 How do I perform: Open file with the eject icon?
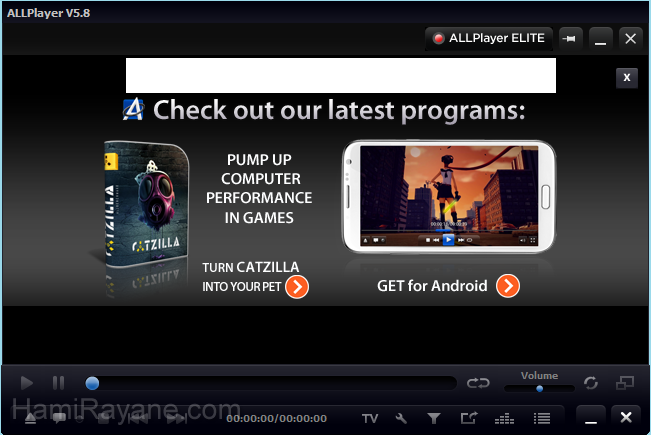pos(30,418)
